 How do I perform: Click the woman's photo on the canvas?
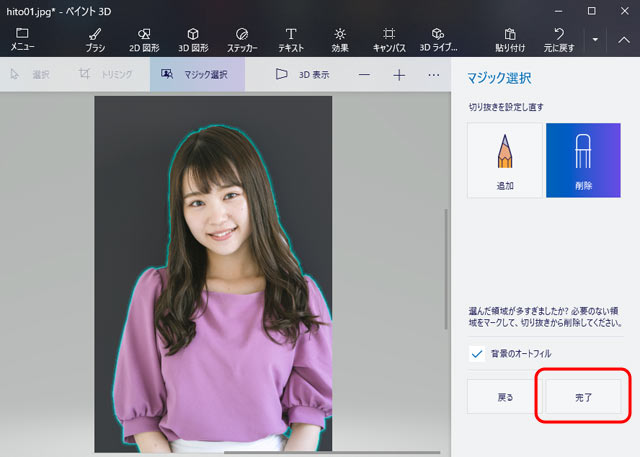213,273
